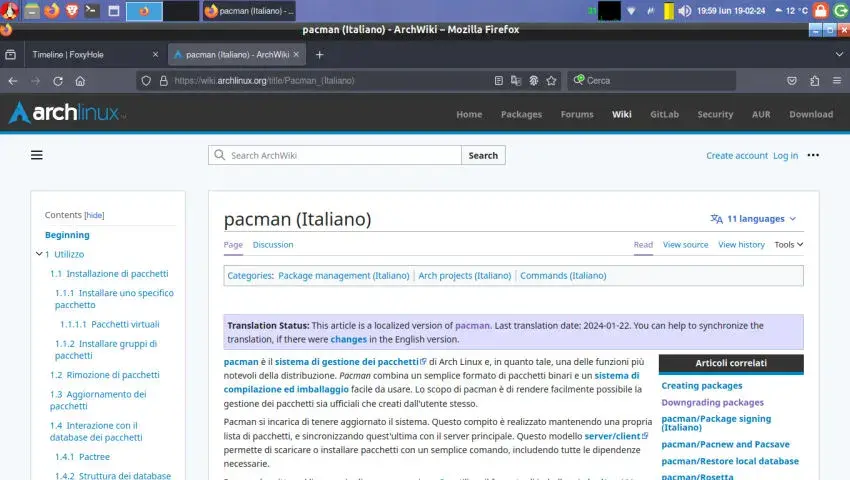Click the Search button next to ArchWiki field
850x480 pixels.
point(483,155)
